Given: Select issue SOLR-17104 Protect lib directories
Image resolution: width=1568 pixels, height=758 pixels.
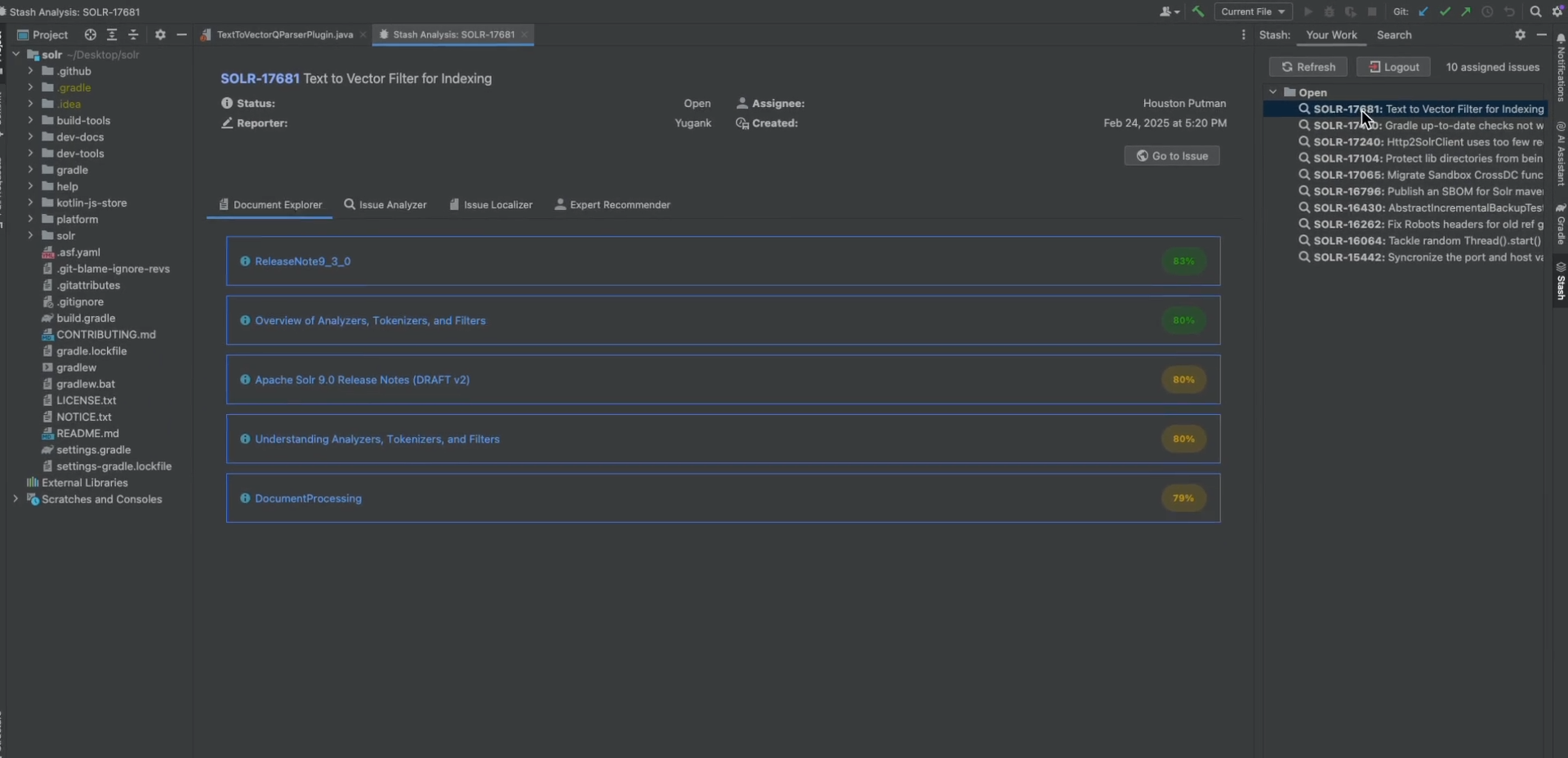Looking at the screenshot, I should click(1420, 158).
